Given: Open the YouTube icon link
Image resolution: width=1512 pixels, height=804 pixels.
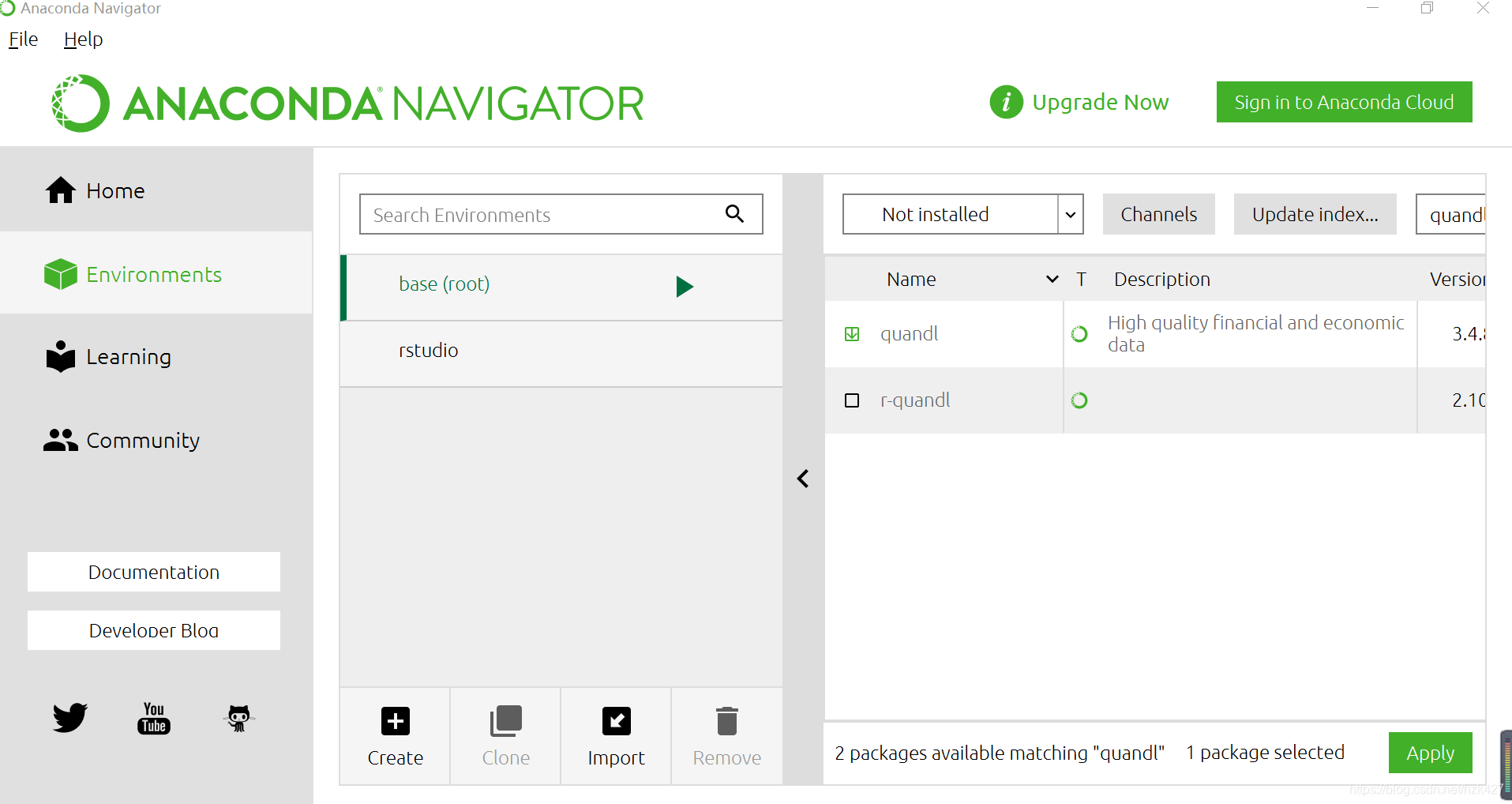Looking at the screenshot, I should [x=154, y=718].
